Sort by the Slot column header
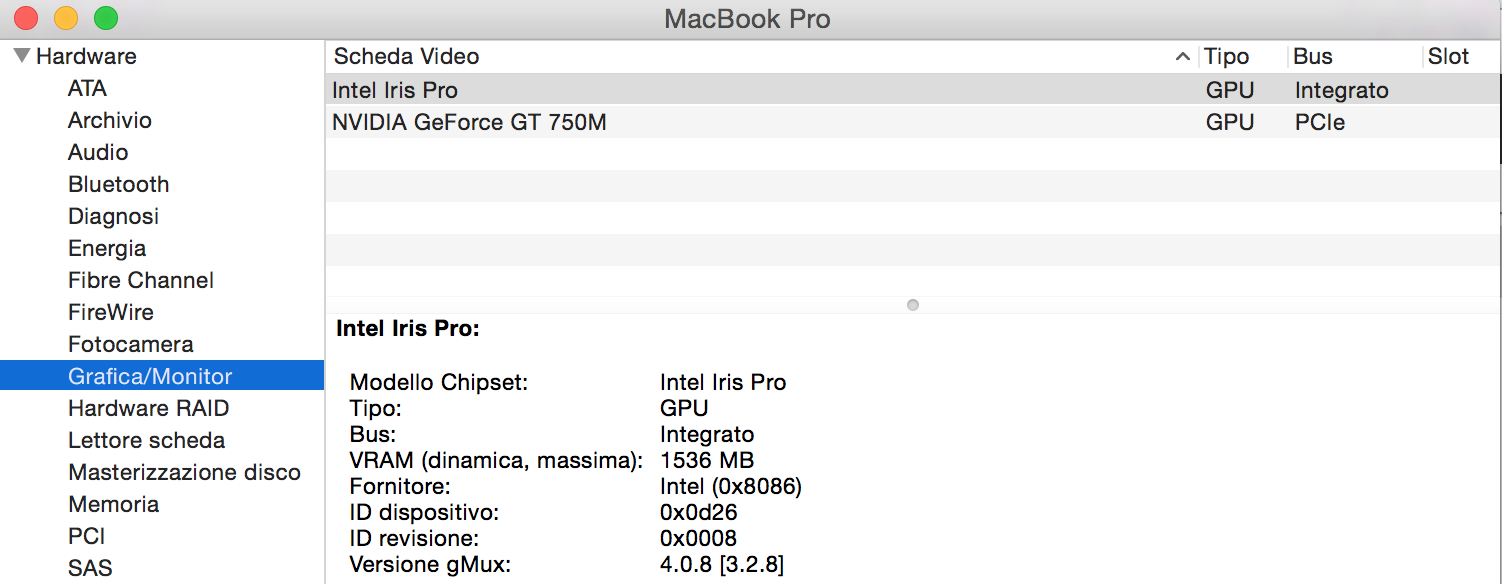 pos(1448,56)
